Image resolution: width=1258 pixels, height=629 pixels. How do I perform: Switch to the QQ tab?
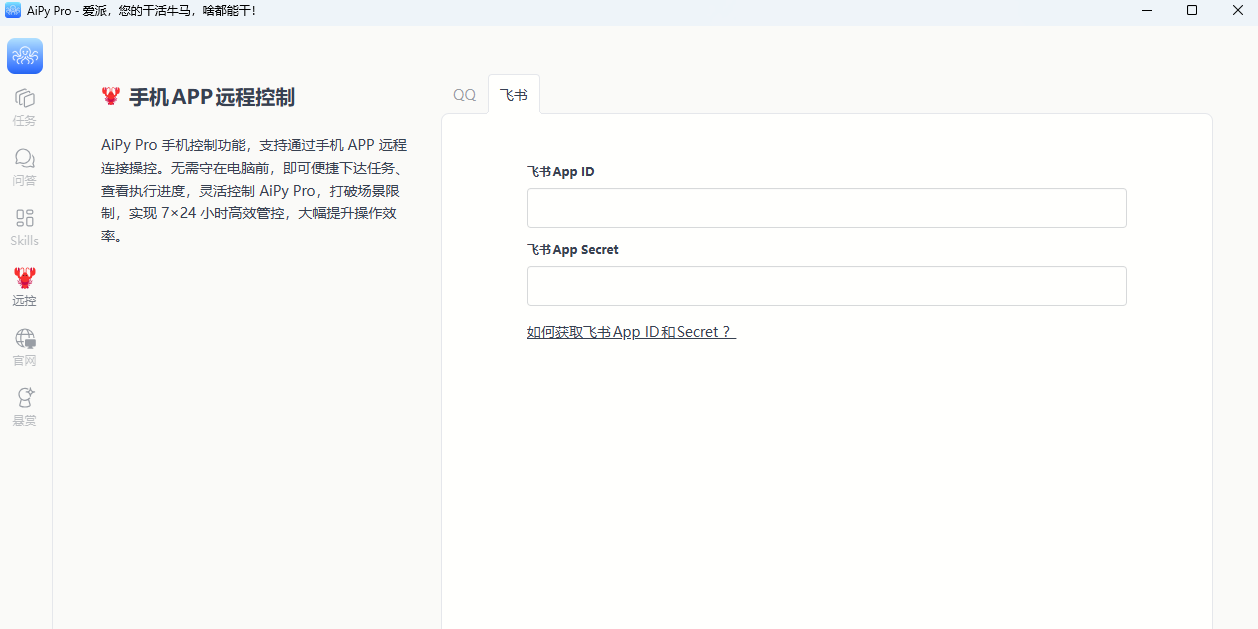[x=464, y=94]
